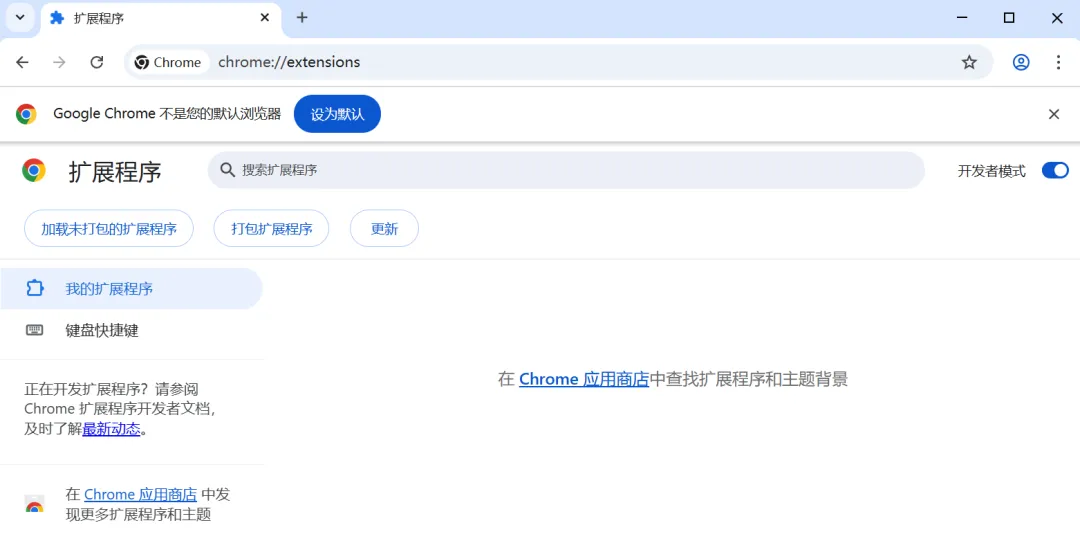Reload the page with refresh icon
Screen dimensions: 1080x552
pos(96,63)
